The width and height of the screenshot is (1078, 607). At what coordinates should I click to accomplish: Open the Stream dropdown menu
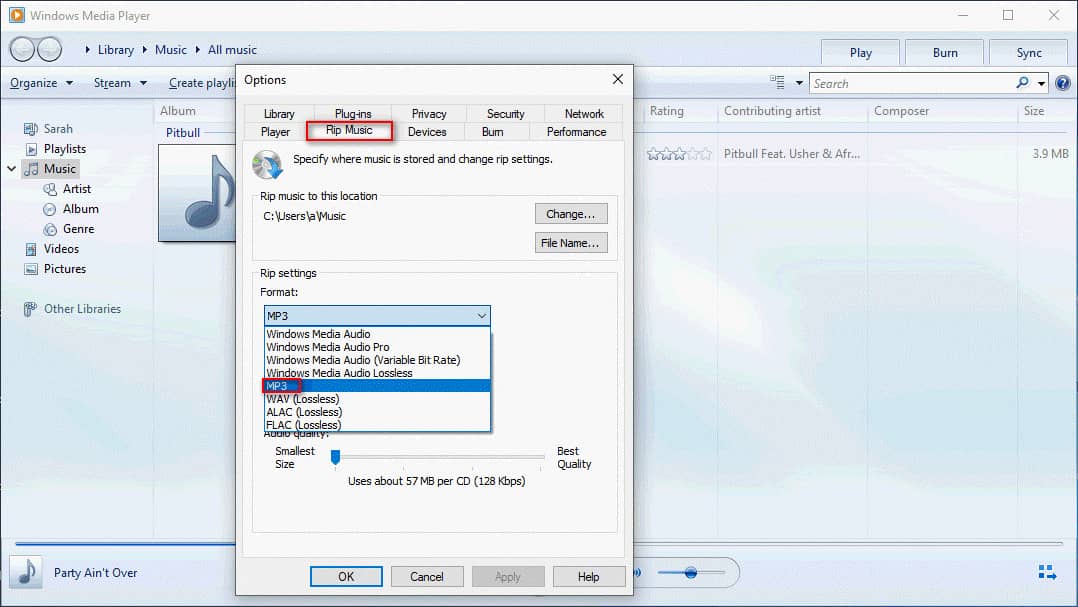pyautogui.click(x=120, y=83)
